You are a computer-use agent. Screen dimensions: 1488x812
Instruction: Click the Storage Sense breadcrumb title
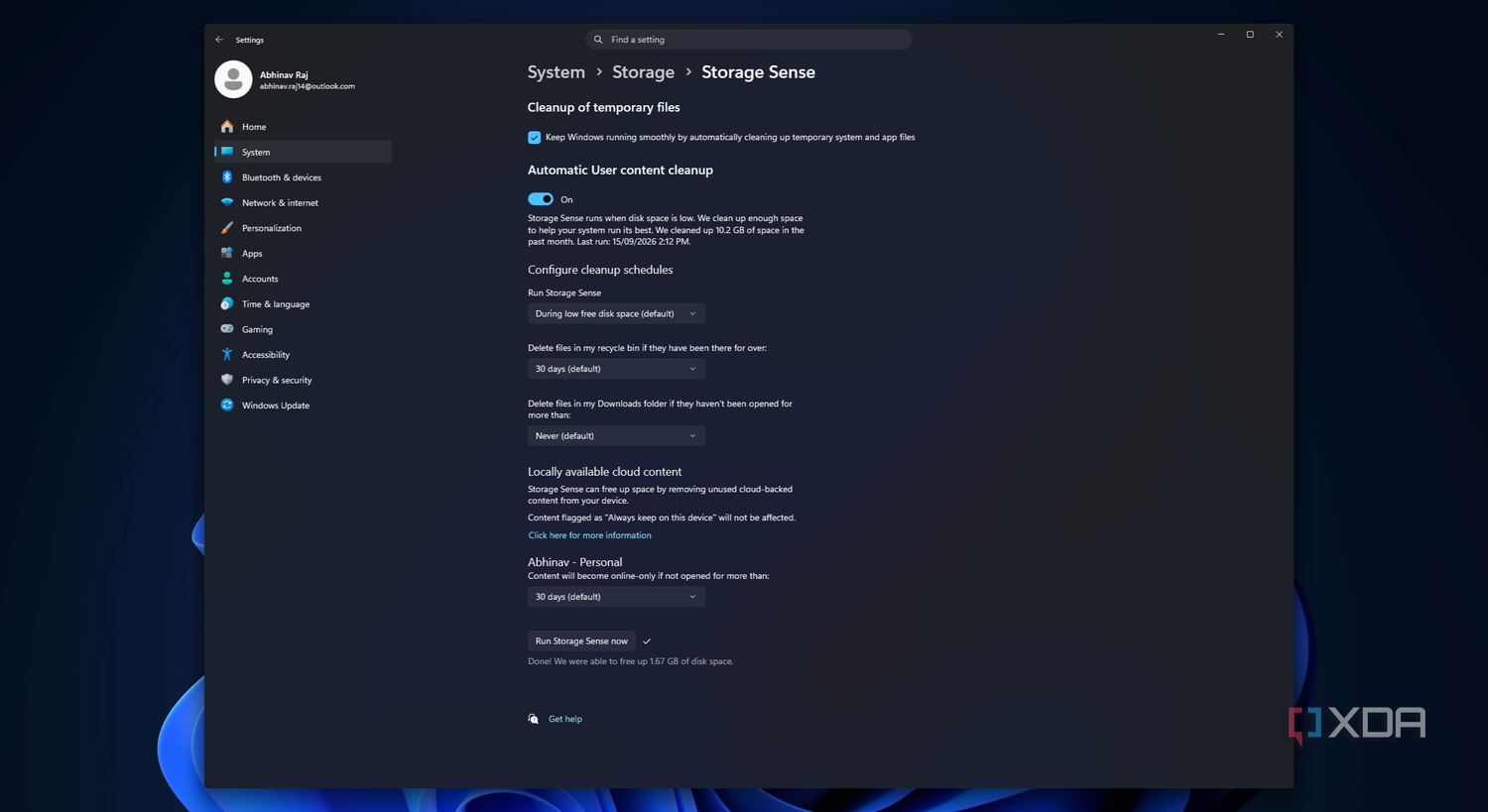(x=758, y=72)
